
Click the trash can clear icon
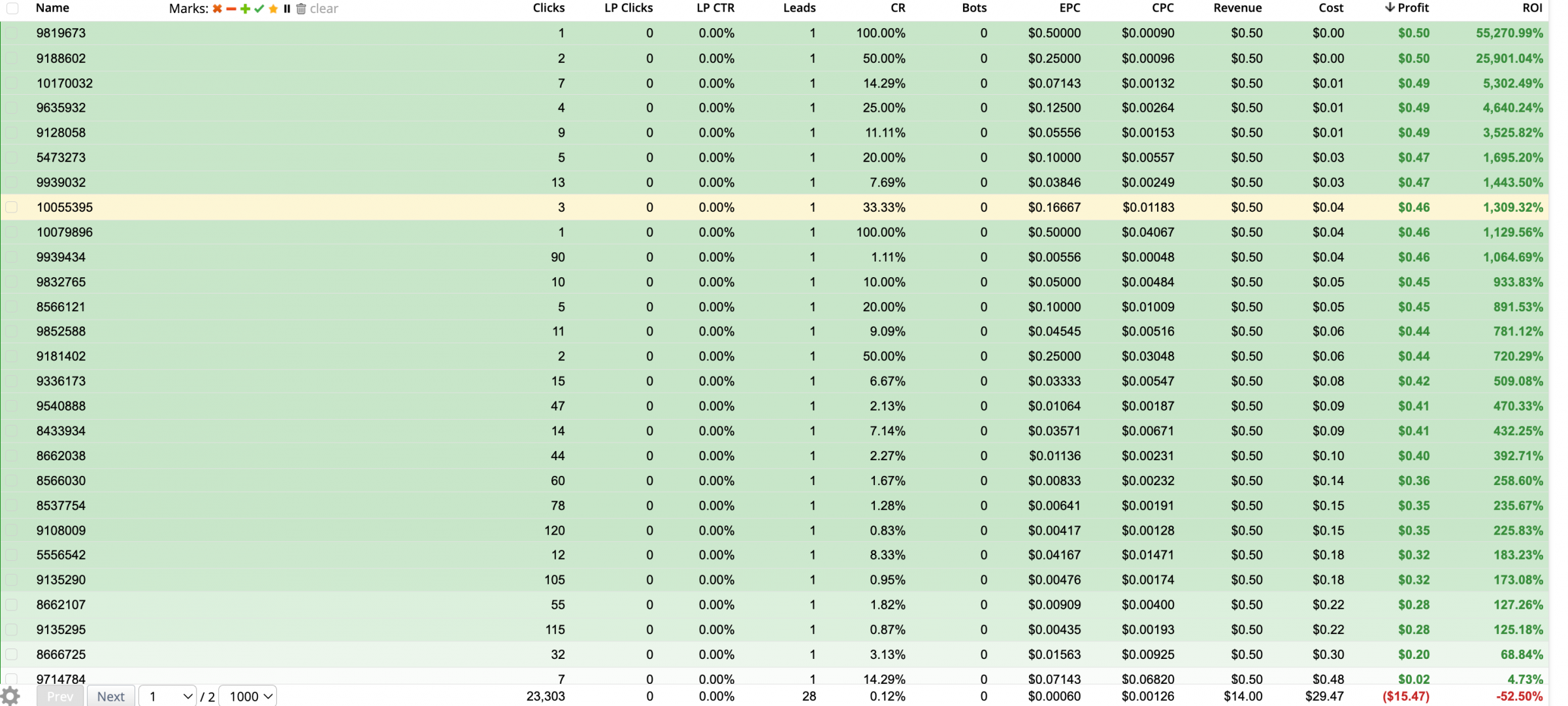(x=301, y=8)
